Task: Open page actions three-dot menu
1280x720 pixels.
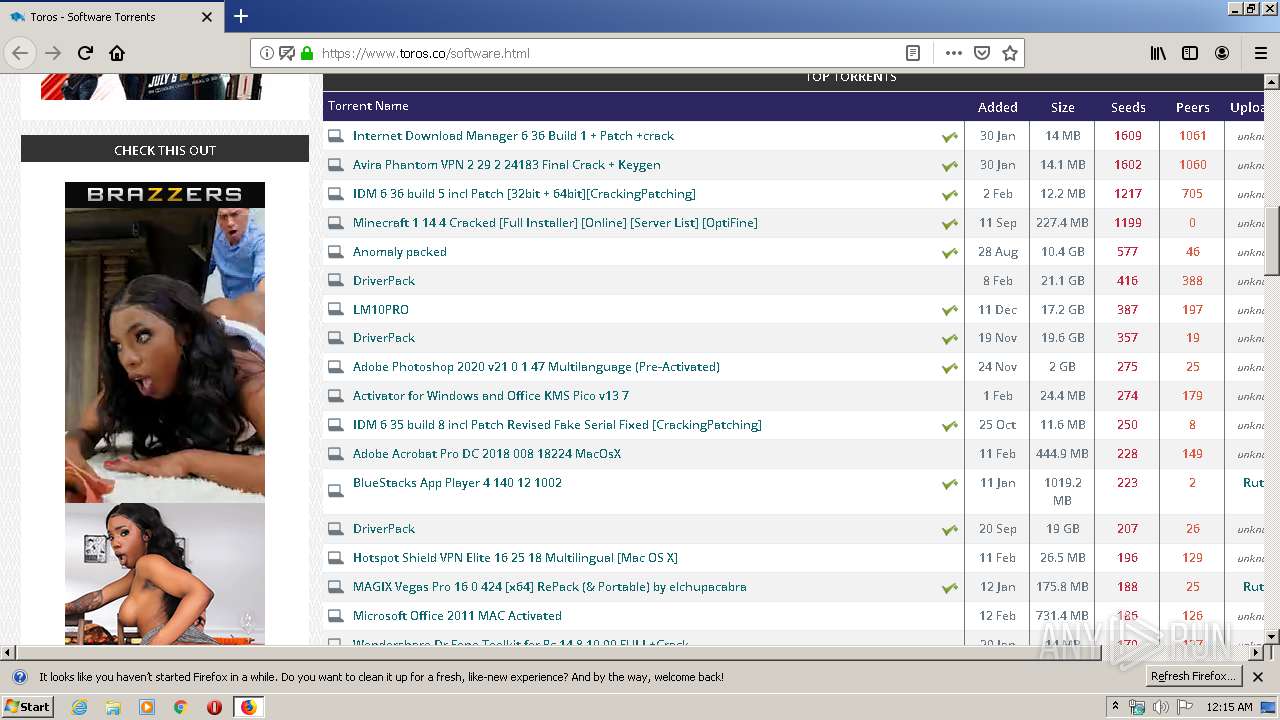Action: coord(953,53)
